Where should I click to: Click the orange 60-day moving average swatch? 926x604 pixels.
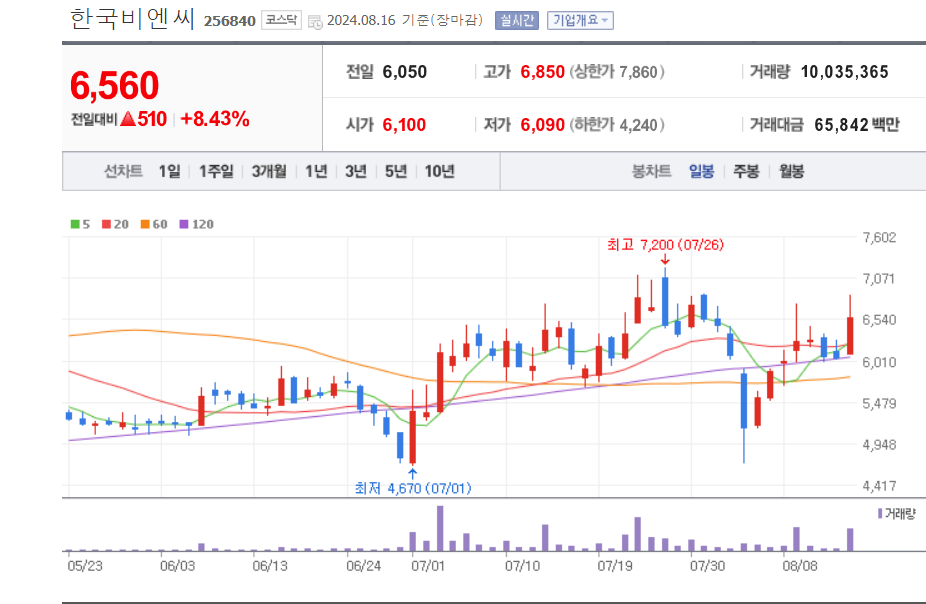tap(145, 224)
